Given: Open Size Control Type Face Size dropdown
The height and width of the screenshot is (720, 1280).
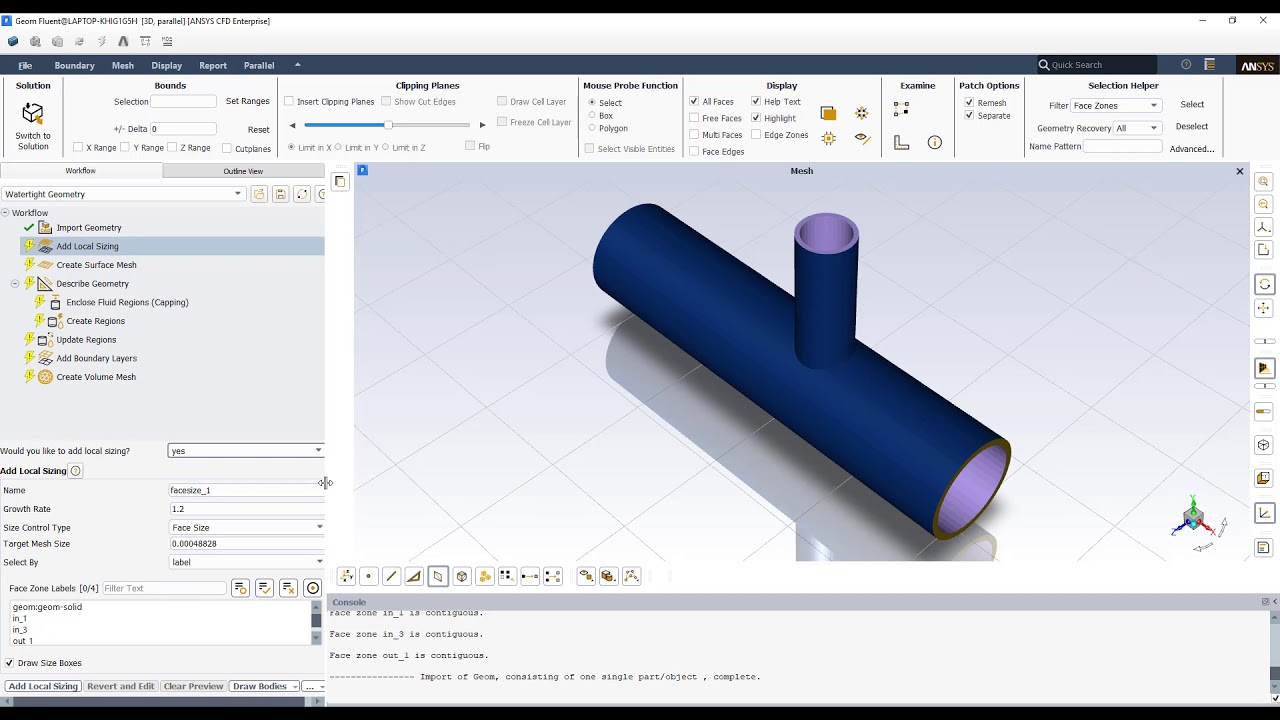Looking at the screenshot, I should coord(247,527).
